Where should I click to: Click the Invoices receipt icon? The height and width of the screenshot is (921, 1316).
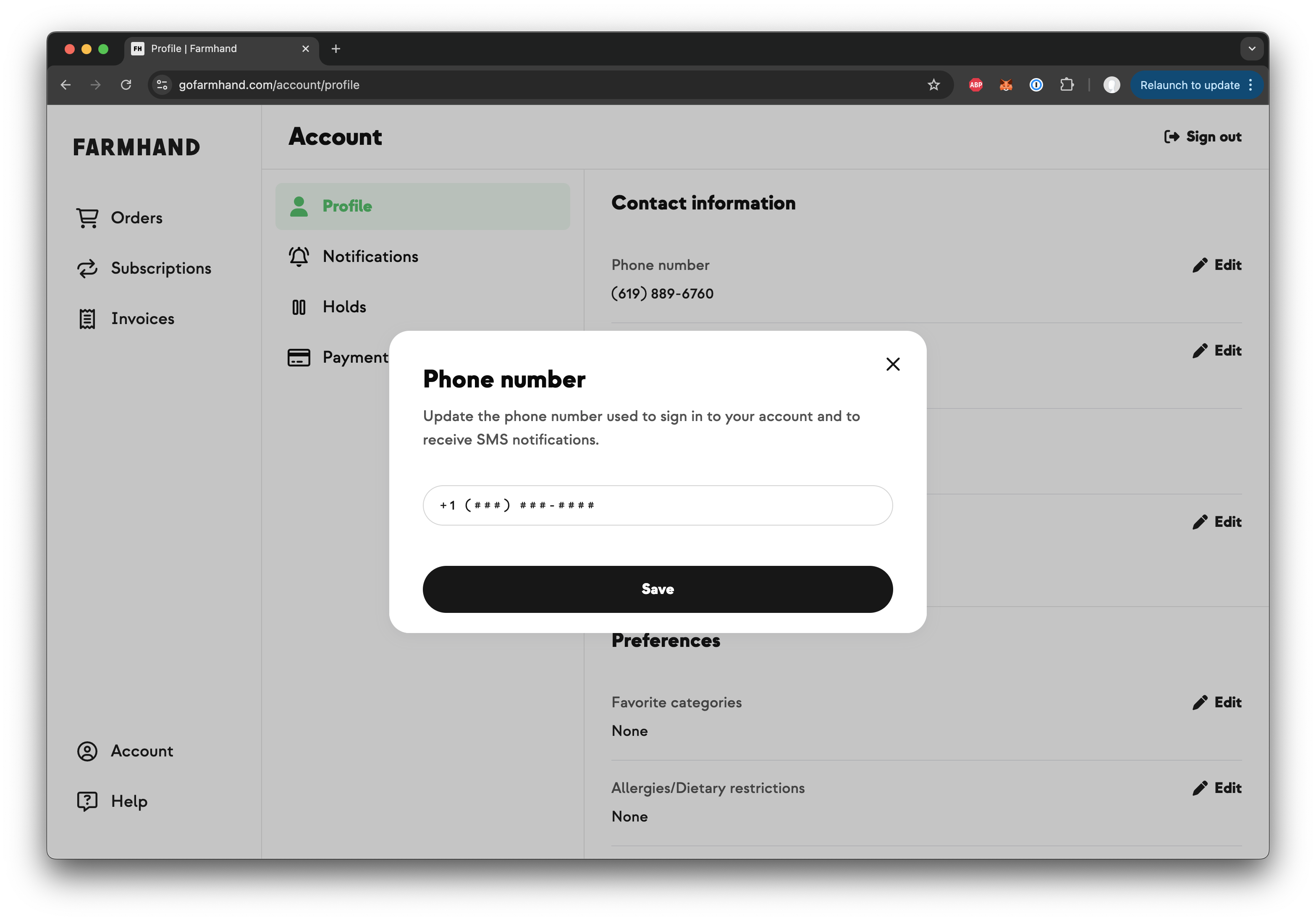tap(87, 319)
